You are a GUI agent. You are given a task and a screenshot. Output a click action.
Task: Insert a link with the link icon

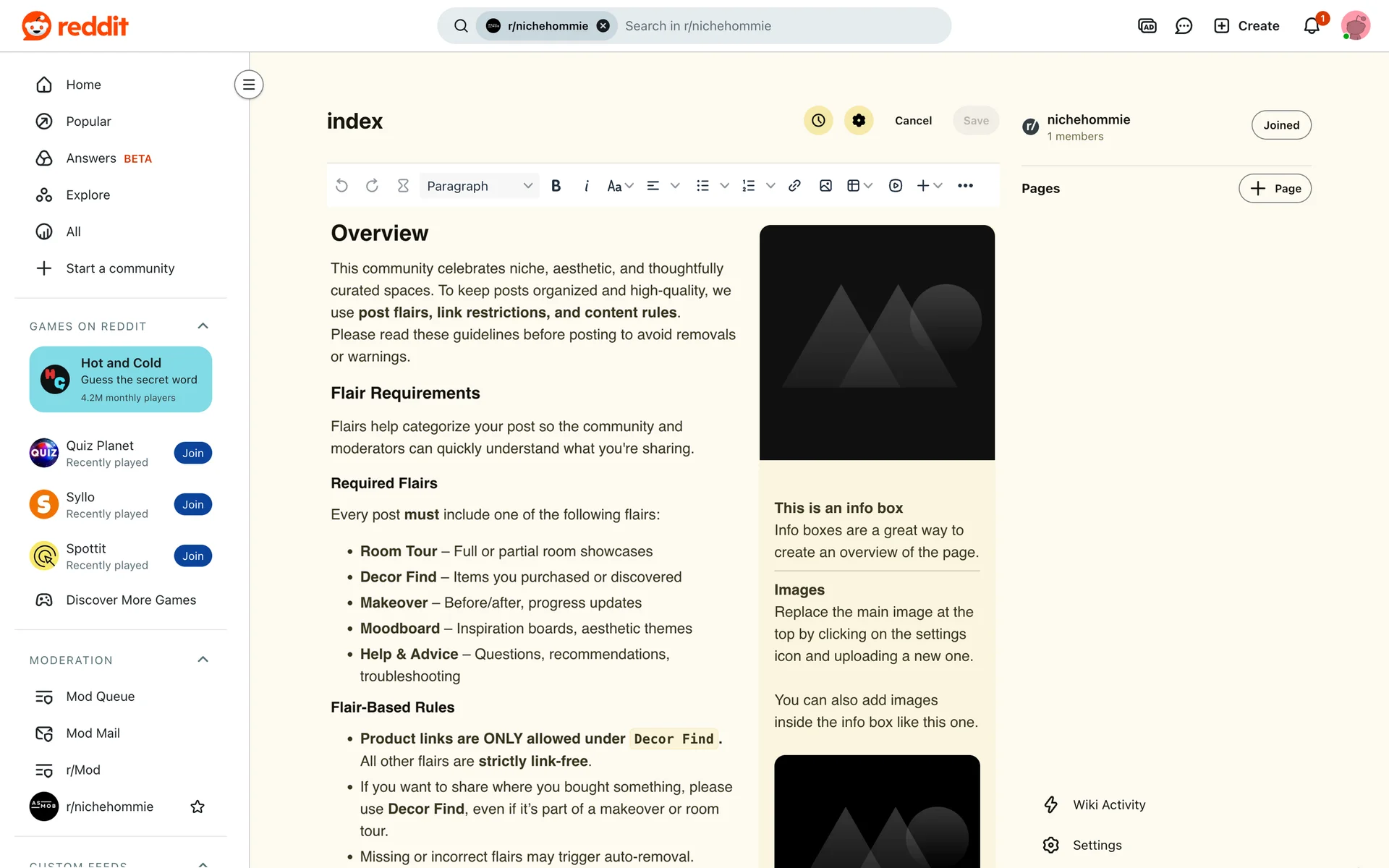[794, 186]
